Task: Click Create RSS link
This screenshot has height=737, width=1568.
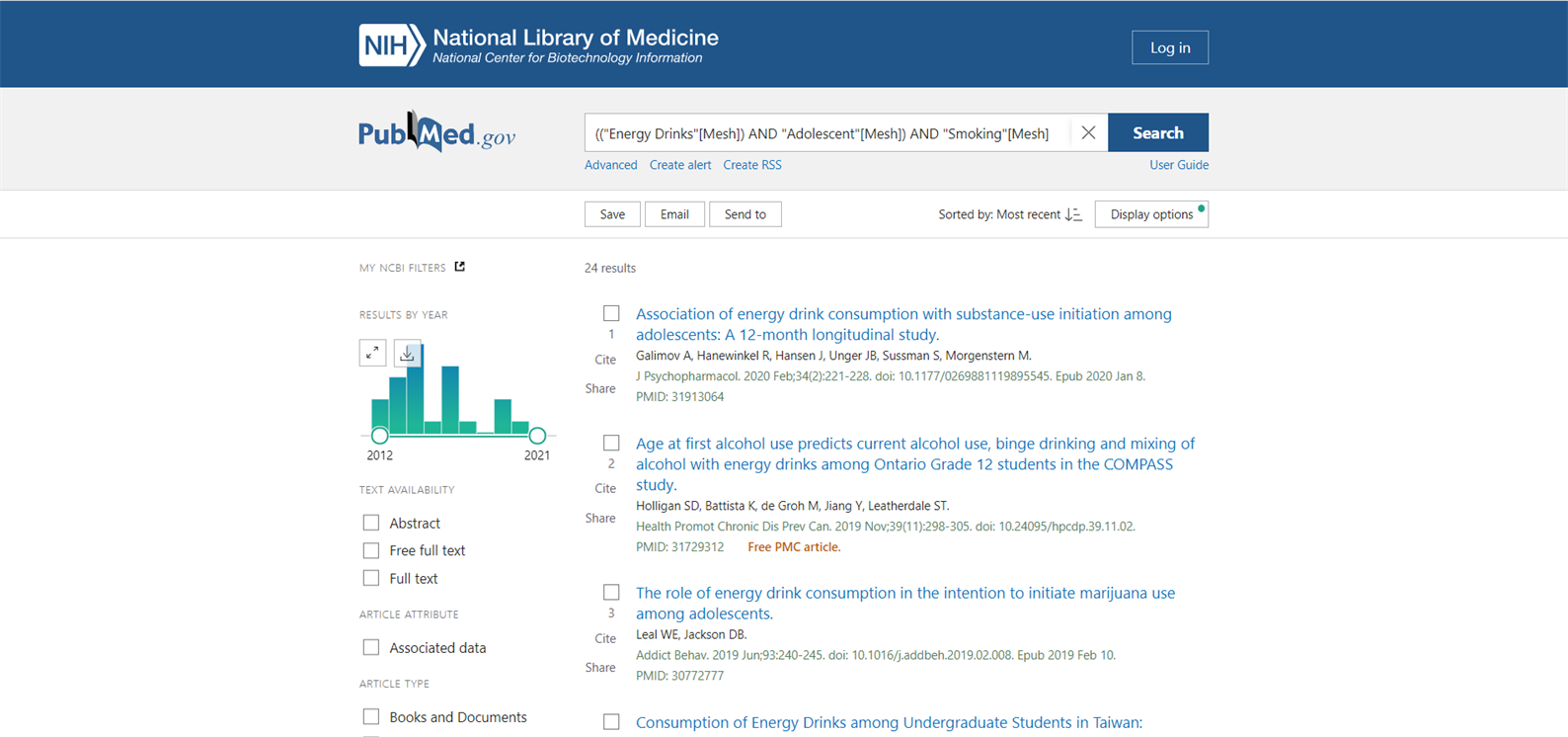Action: coord(751,165)
